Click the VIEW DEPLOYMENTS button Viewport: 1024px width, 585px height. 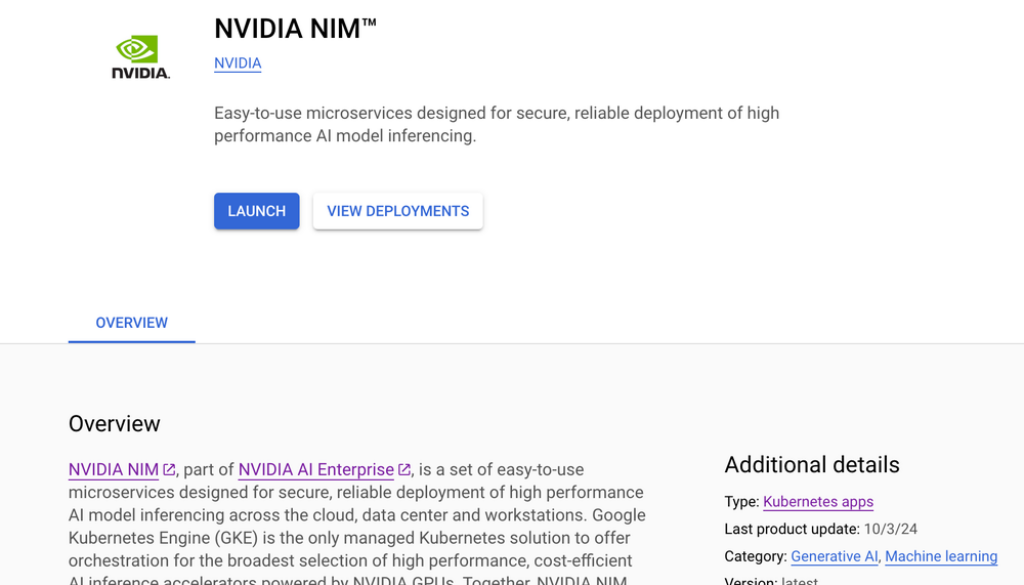[397, 211]
